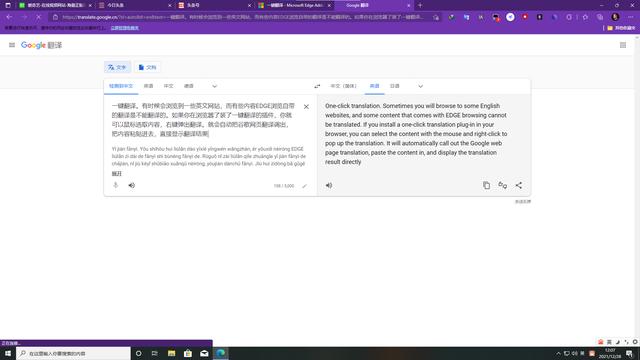This screenshot has width=640, height=360.
Task: Switch to the Microsoft Edge Add-ons tab
Action: pyautogui.click(x=294, y=5)
